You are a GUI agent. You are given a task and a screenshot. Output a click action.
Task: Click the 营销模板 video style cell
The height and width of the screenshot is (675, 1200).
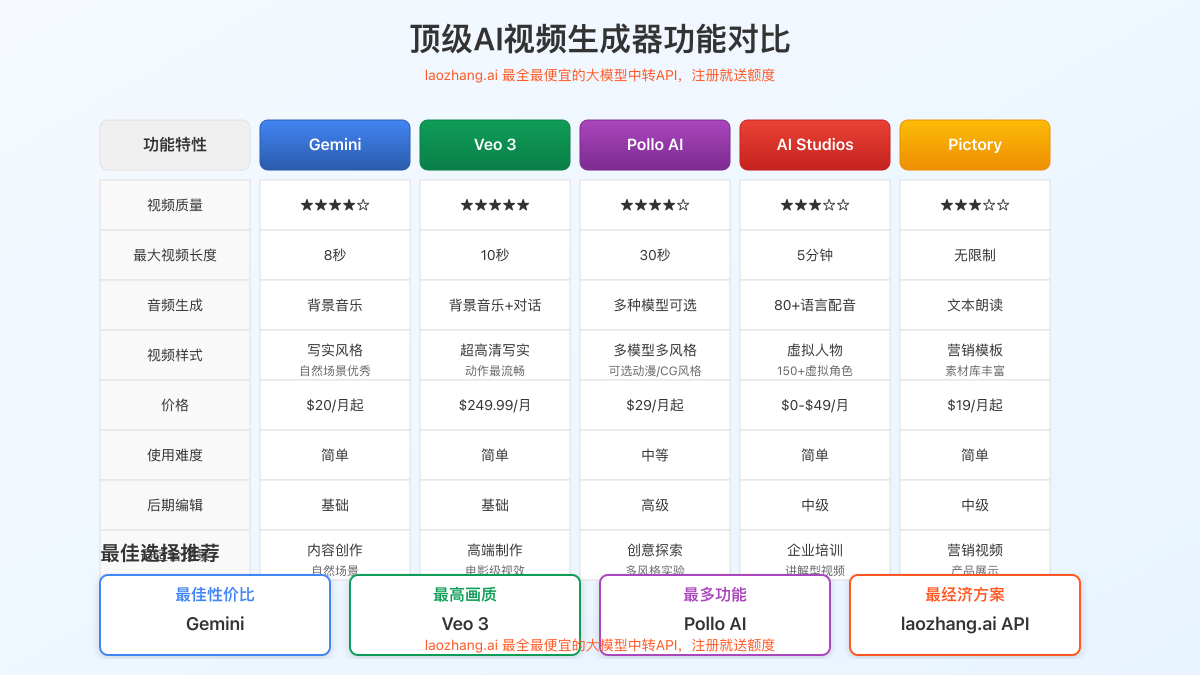pyautogui.click(x=975, y=355)
